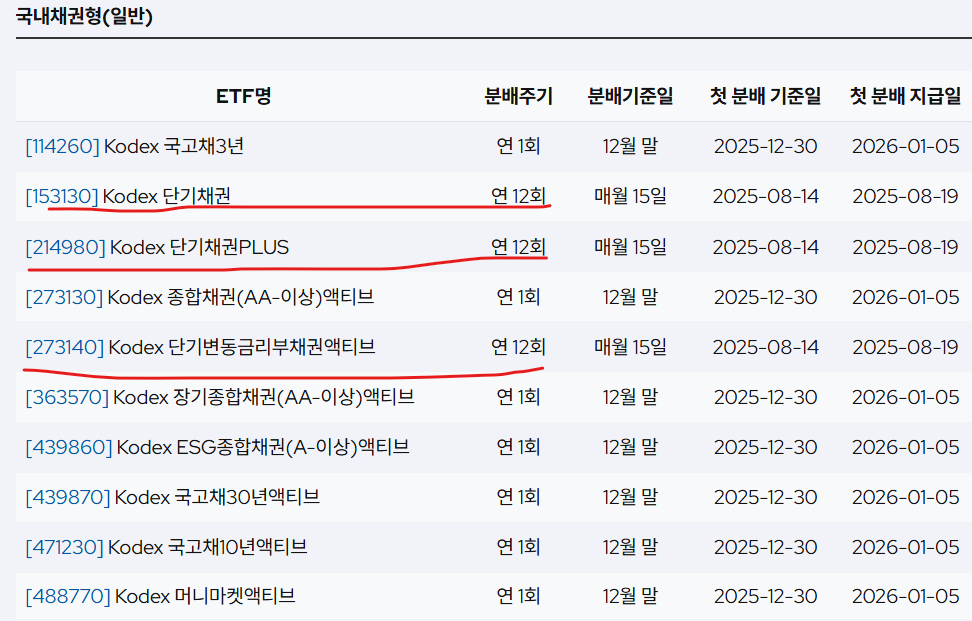This screenshot has height=621, width=972.
Task: Click 2025-08-14 in Kodex 단기채권 row
Action: tap(766, 196)
